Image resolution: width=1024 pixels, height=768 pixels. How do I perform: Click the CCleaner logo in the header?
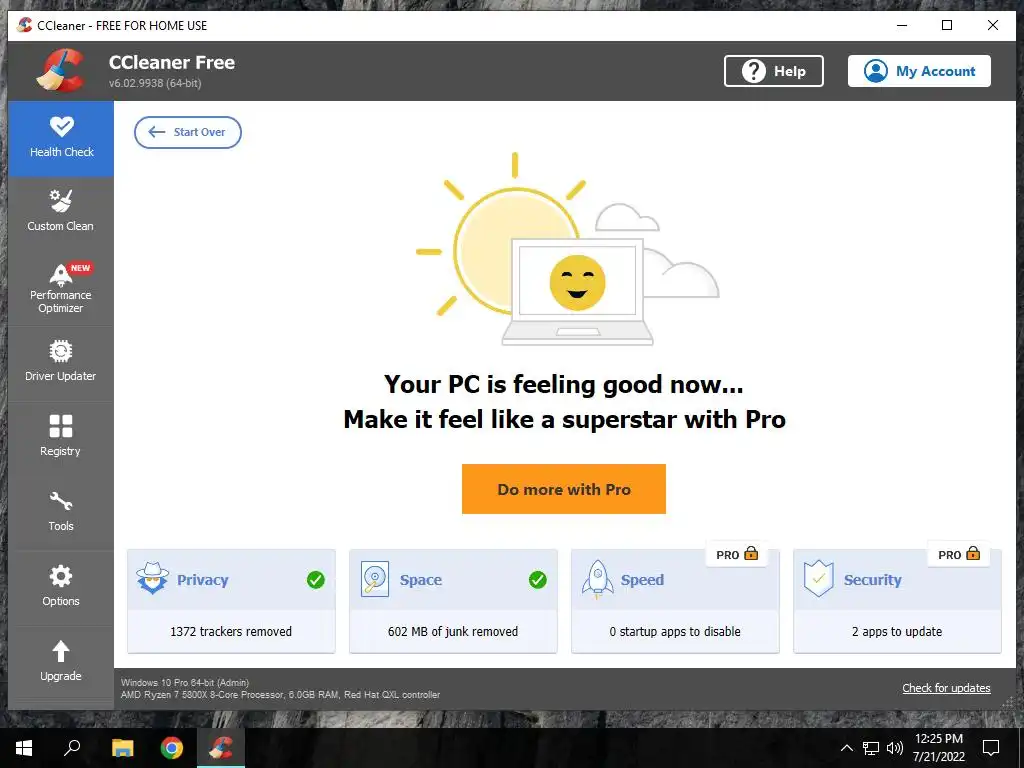(61, 71)
